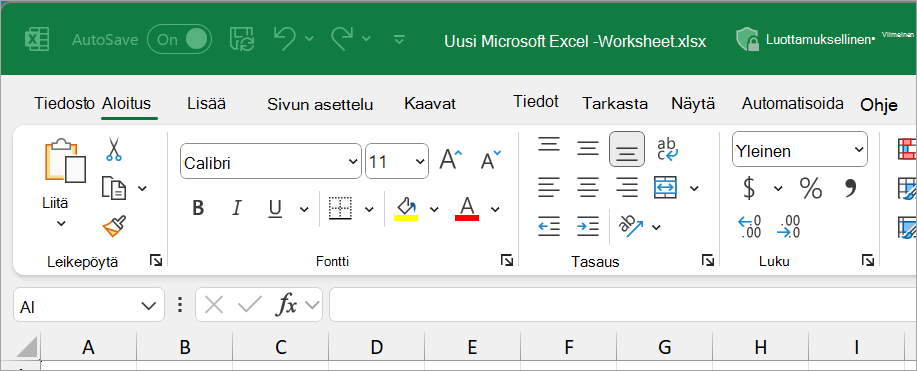Click the Borders icon
917x371 pixels.
(x=340, y=208)
